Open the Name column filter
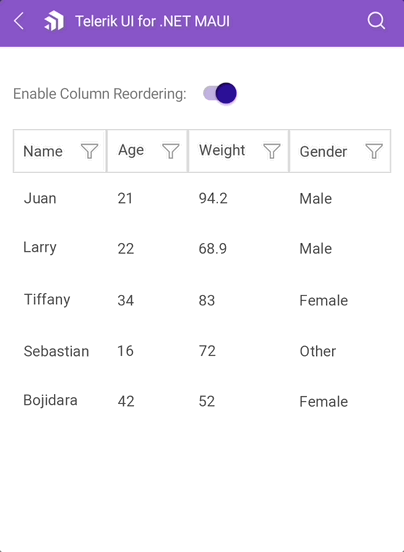This screenshot has width=404, height=552. click(x=89, y=151)
